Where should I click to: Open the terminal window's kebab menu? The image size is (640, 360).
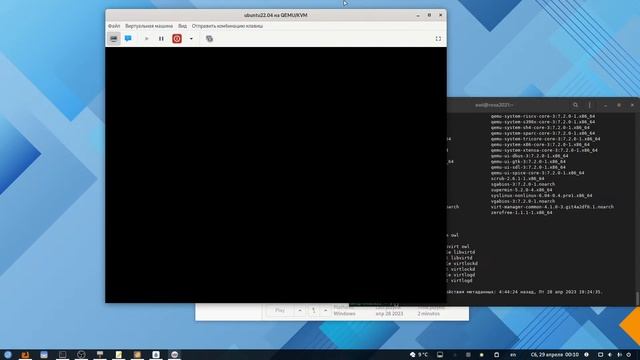point(589,105)
